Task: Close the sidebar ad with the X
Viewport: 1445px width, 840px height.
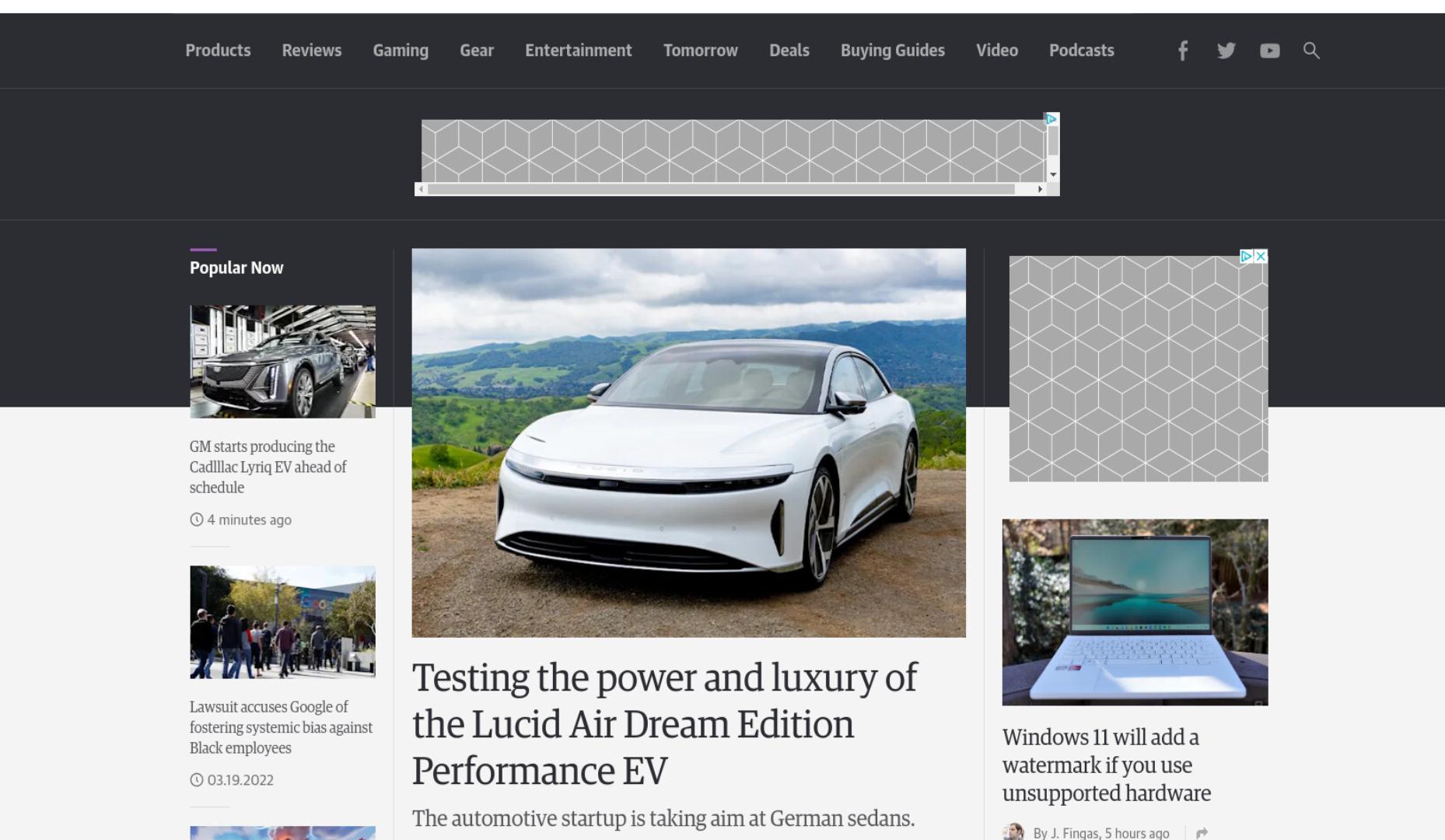Action: [1261, 256]
